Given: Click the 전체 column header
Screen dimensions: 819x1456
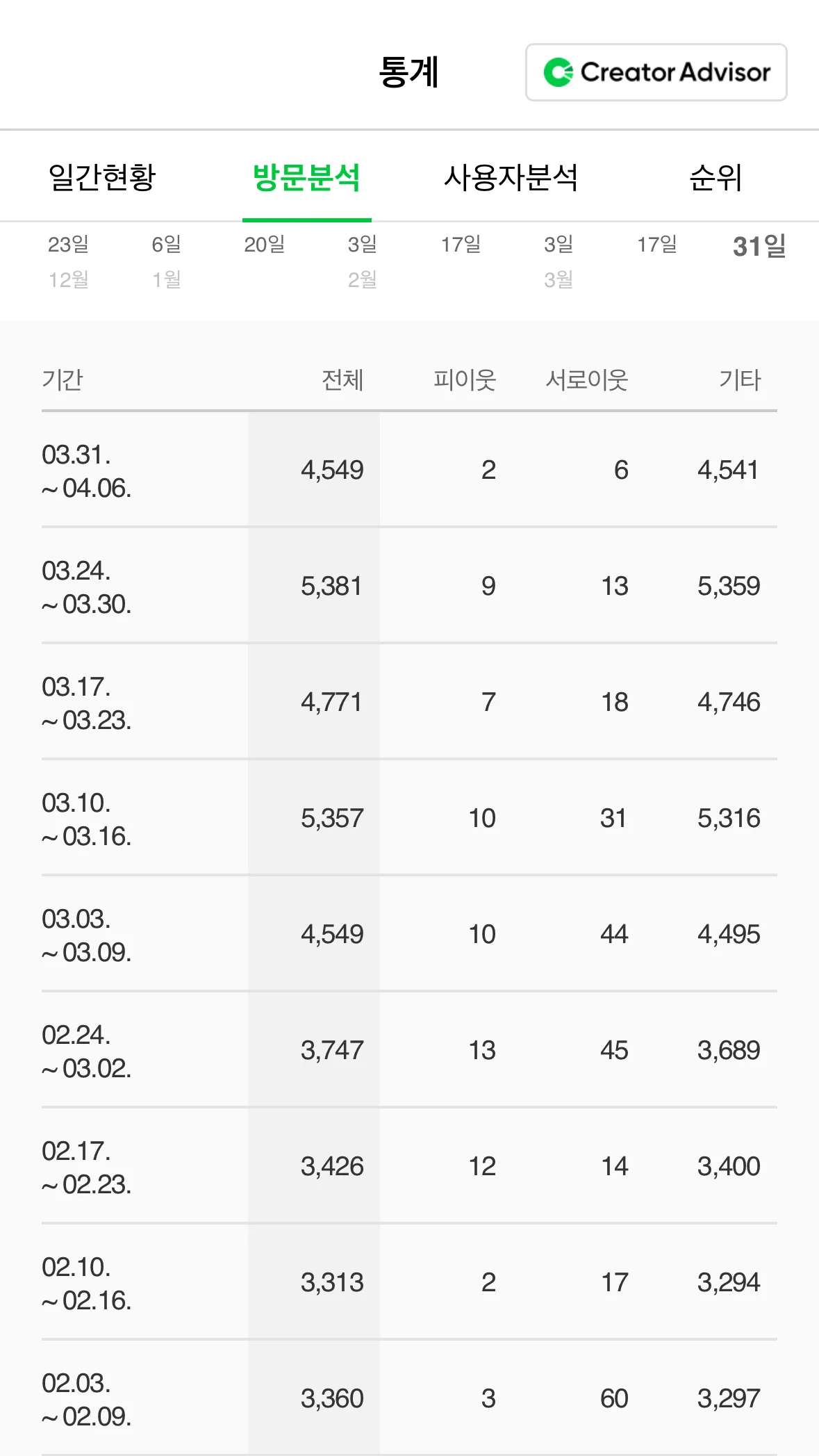Looking at the screenshot, I should click(x=342, y=380).
